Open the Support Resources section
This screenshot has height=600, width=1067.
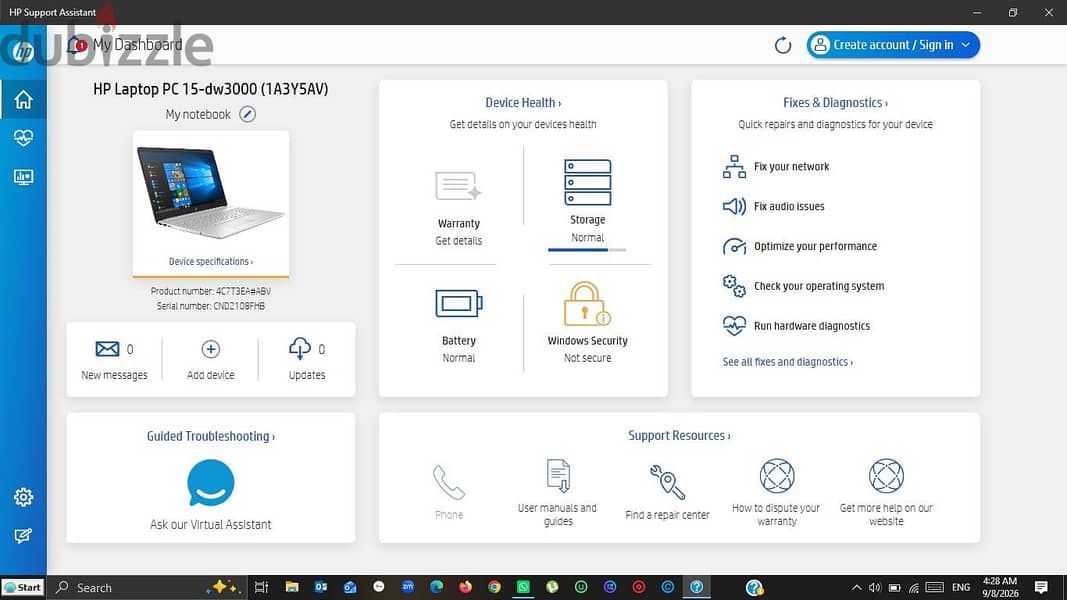click(x=679, y=435)
